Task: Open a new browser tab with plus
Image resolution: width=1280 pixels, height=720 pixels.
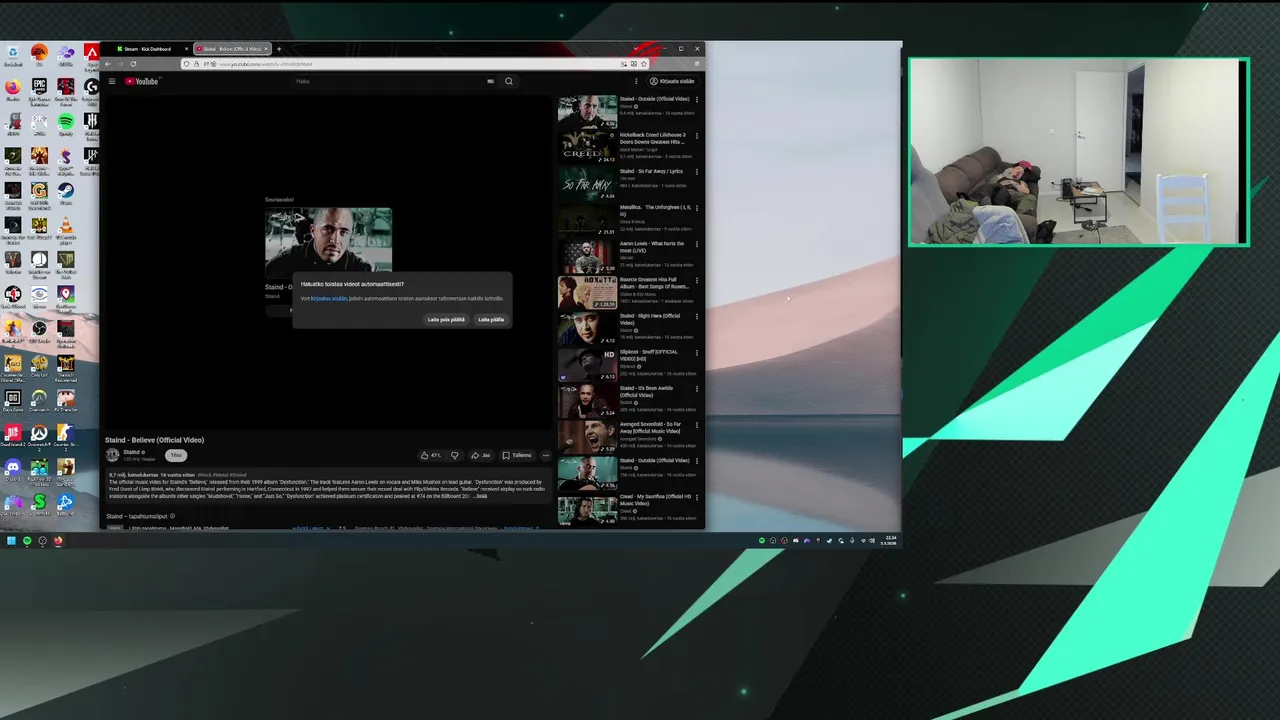Action: point(279,49)
